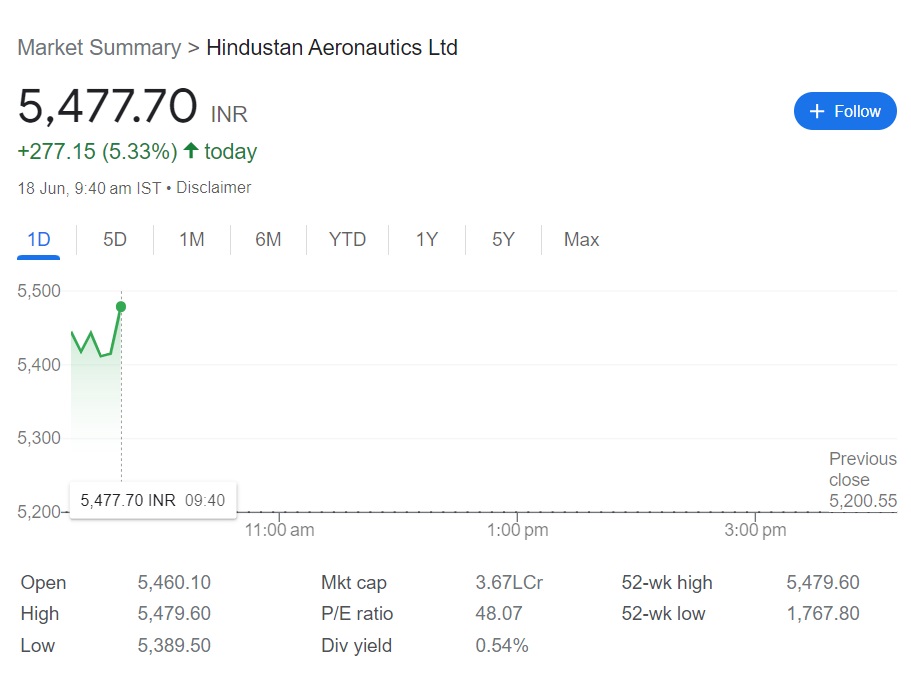Open the 6M chart range
Screen dimensions: 911x677
tap(268, 239)
